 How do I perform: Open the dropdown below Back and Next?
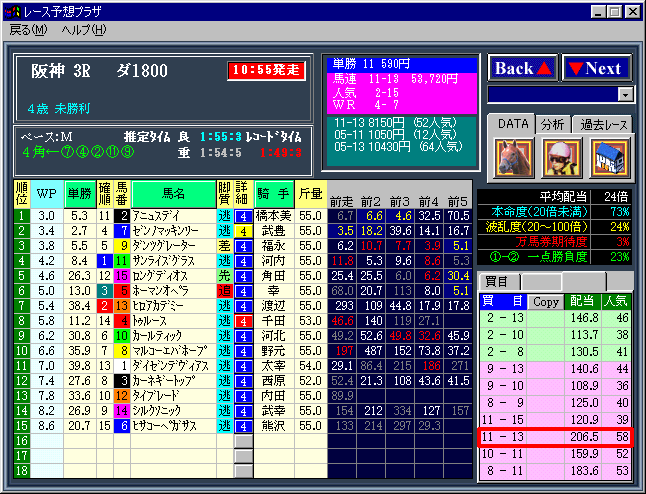click(626, 94)
